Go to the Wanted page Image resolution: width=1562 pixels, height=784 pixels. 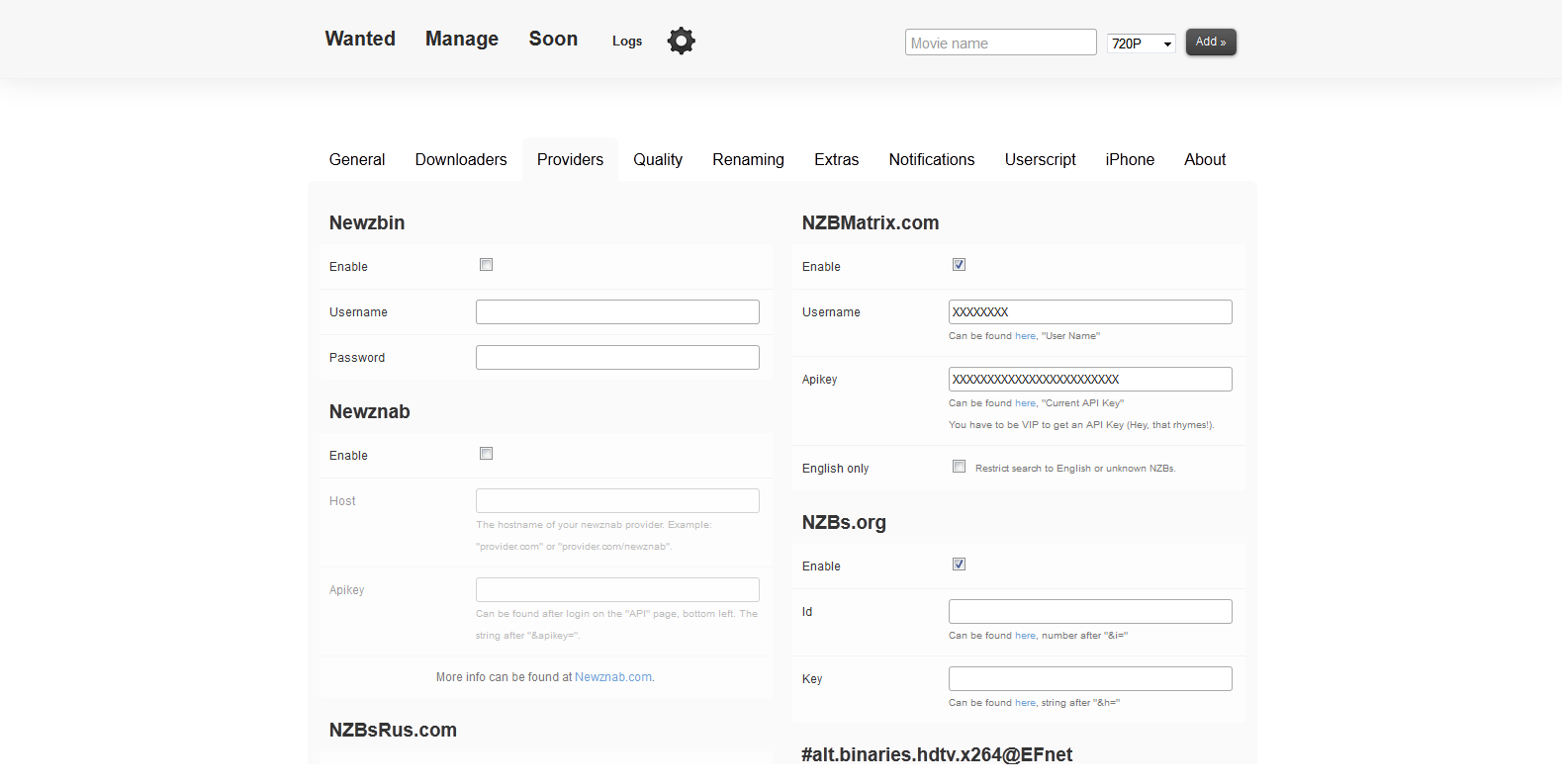tap(360, 39)
